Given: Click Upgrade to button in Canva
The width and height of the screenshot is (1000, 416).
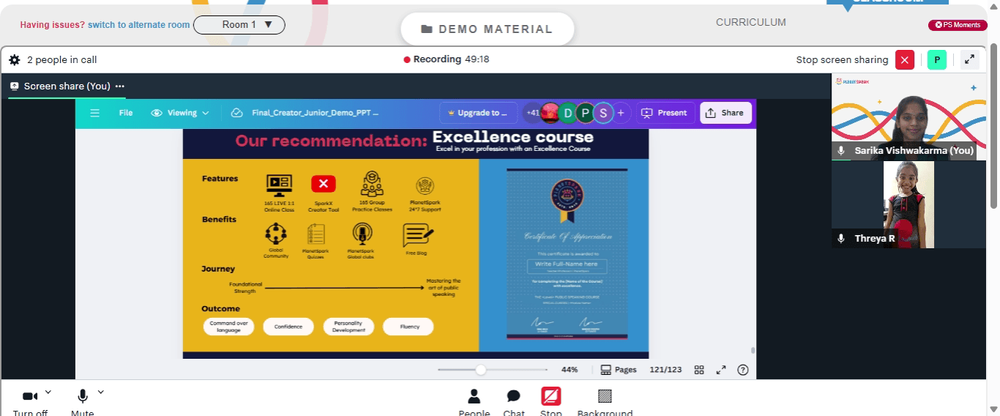Looking at the screenshot, I should (x=478, y=113).
